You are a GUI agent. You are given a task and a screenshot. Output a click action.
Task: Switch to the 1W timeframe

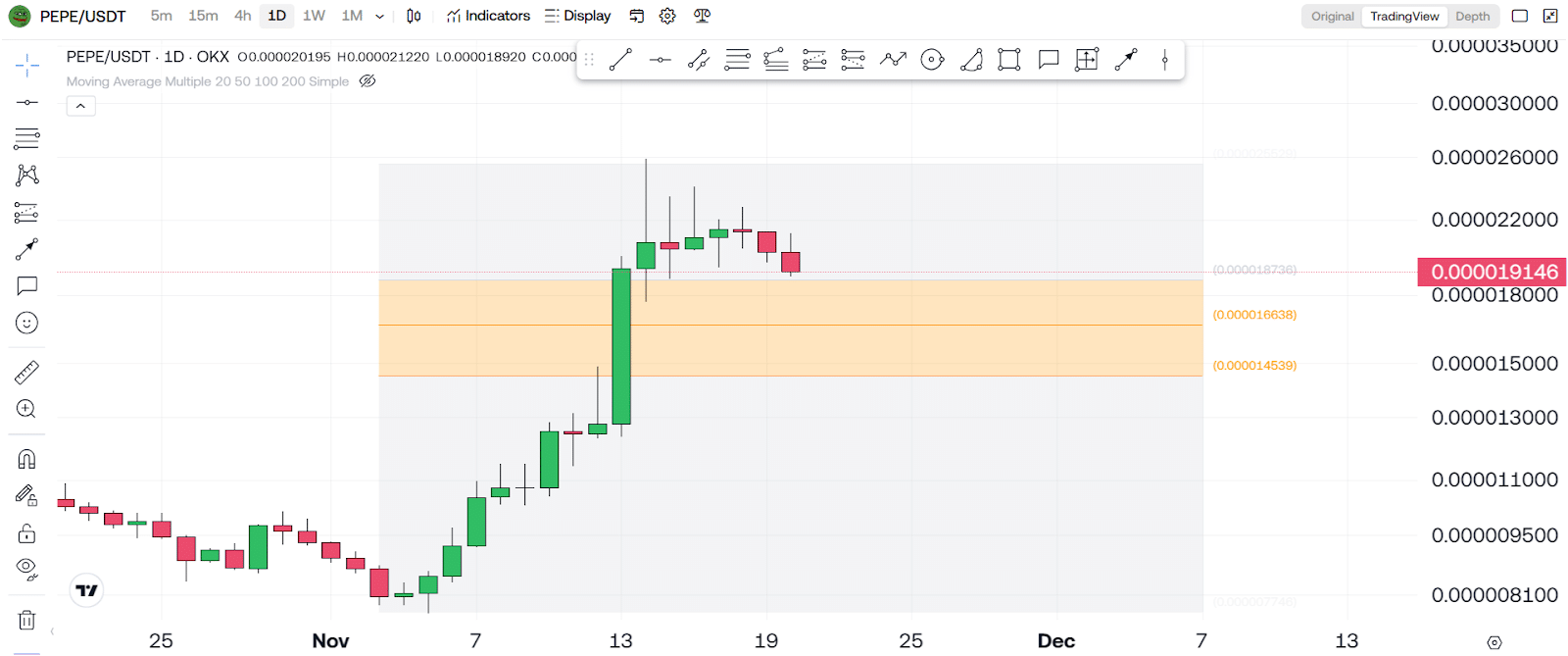click(x=314, y=16)
